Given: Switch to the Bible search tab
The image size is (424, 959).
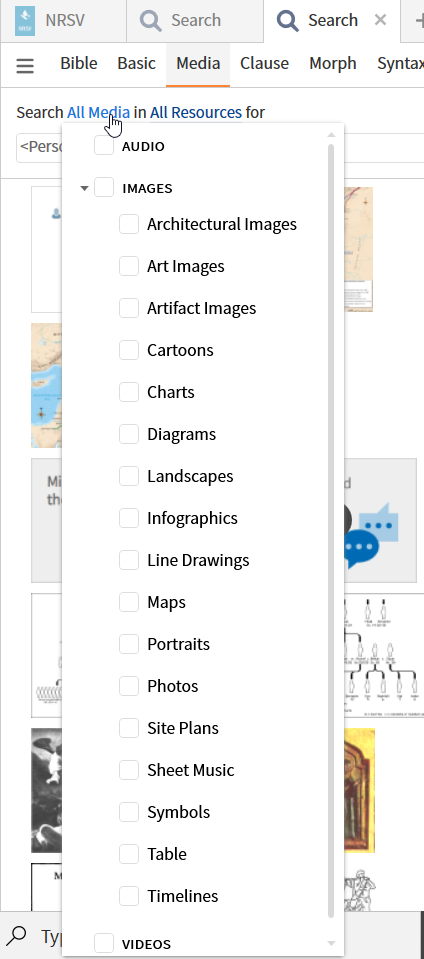Looking at the screenshot, I should [x=78, y=64].
